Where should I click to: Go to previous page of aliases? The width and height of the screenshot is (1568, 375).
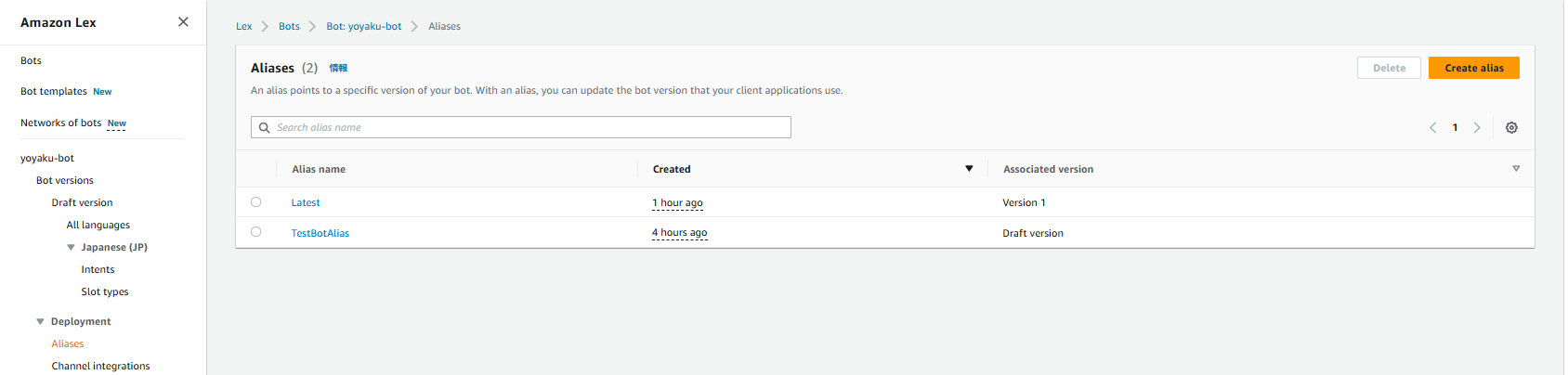(x=1433, y=128)
